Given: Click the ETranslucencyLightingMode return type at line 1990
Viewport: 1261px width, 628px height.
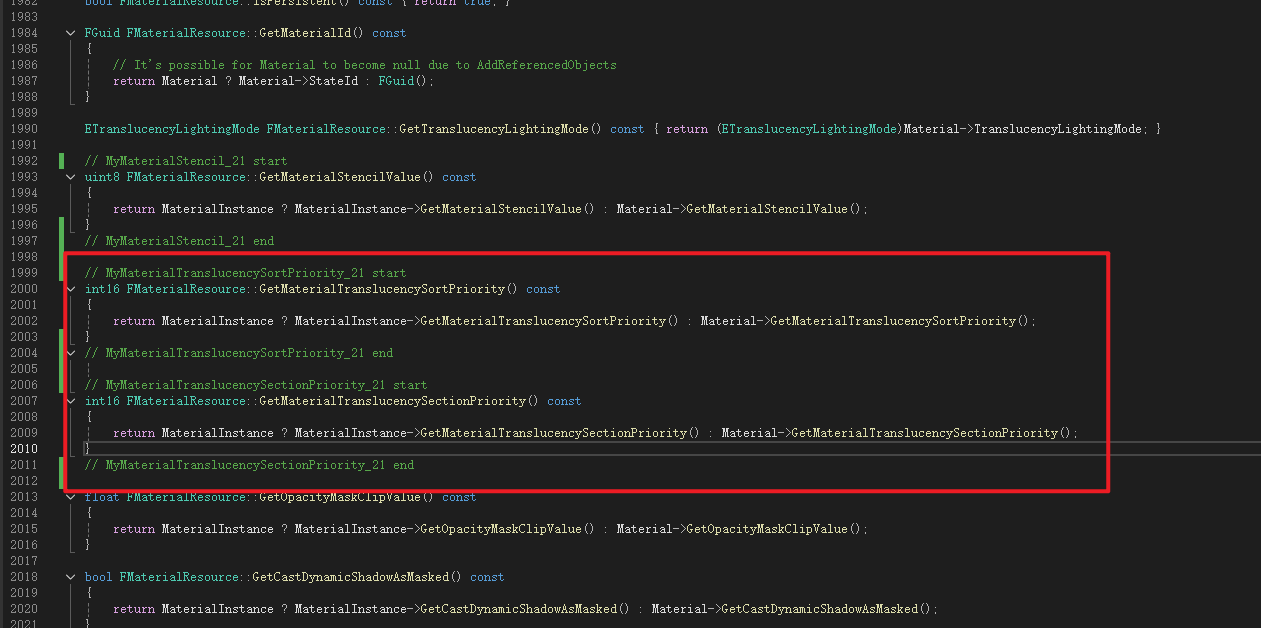Looking at the screenshot, I should [172, 129].
